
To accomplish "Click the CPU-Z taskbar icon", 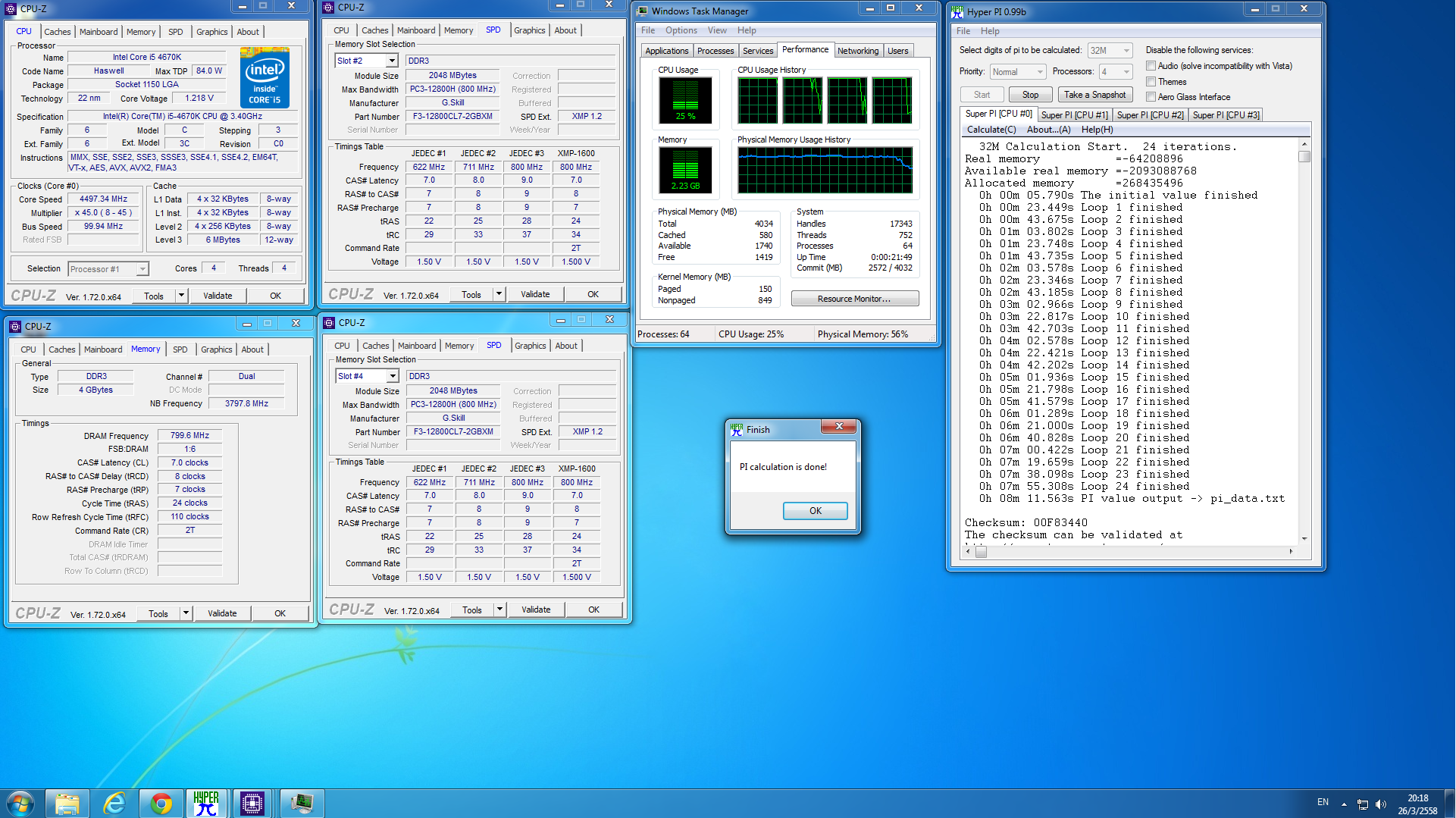I will point(252,803).
